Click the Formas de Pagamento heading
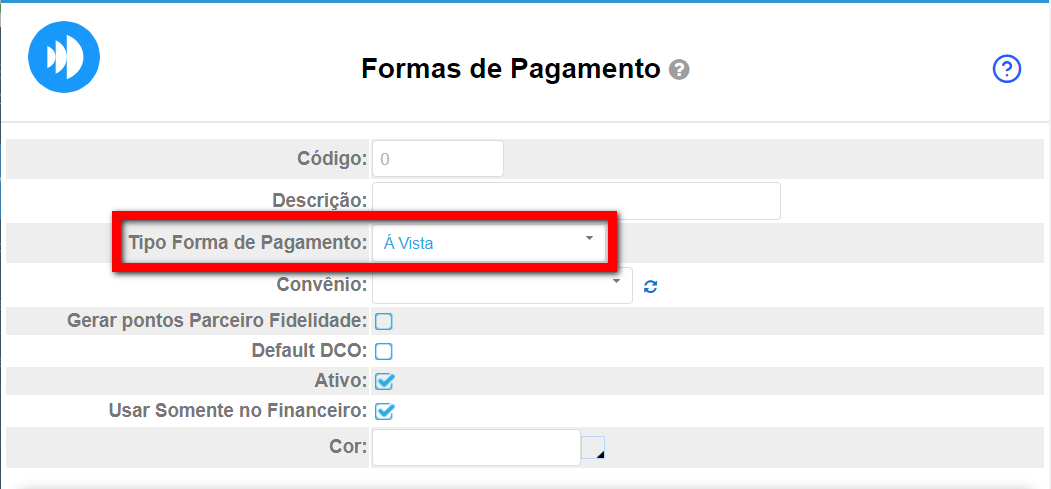Viewport: 1051px width, 489px height. coord(510,69)
